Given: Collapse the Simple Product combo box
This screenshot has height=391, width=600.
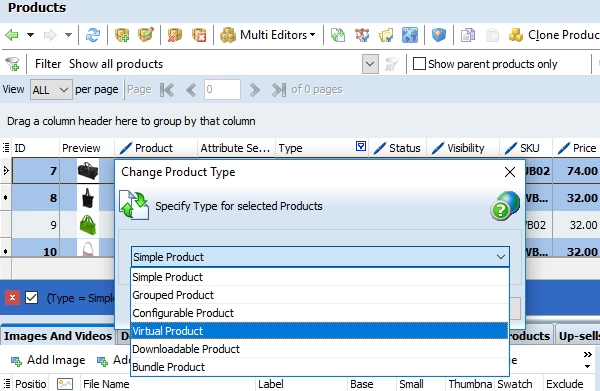Looking at the screenshot, I should pos(501,257).
